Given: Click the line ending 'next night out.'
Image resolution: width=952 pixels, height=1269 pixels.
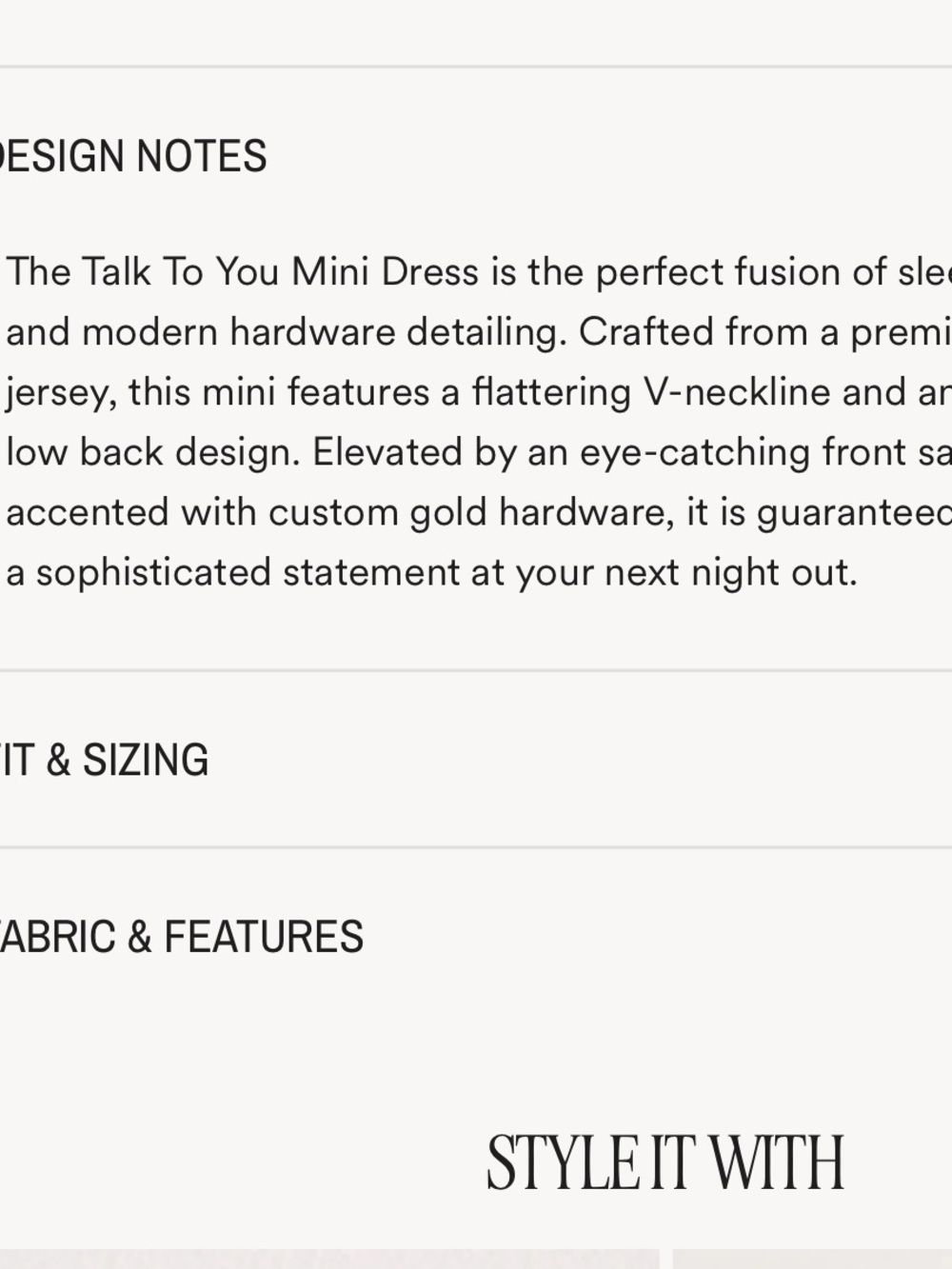Looking at the screenshot, I should (432, 572).
